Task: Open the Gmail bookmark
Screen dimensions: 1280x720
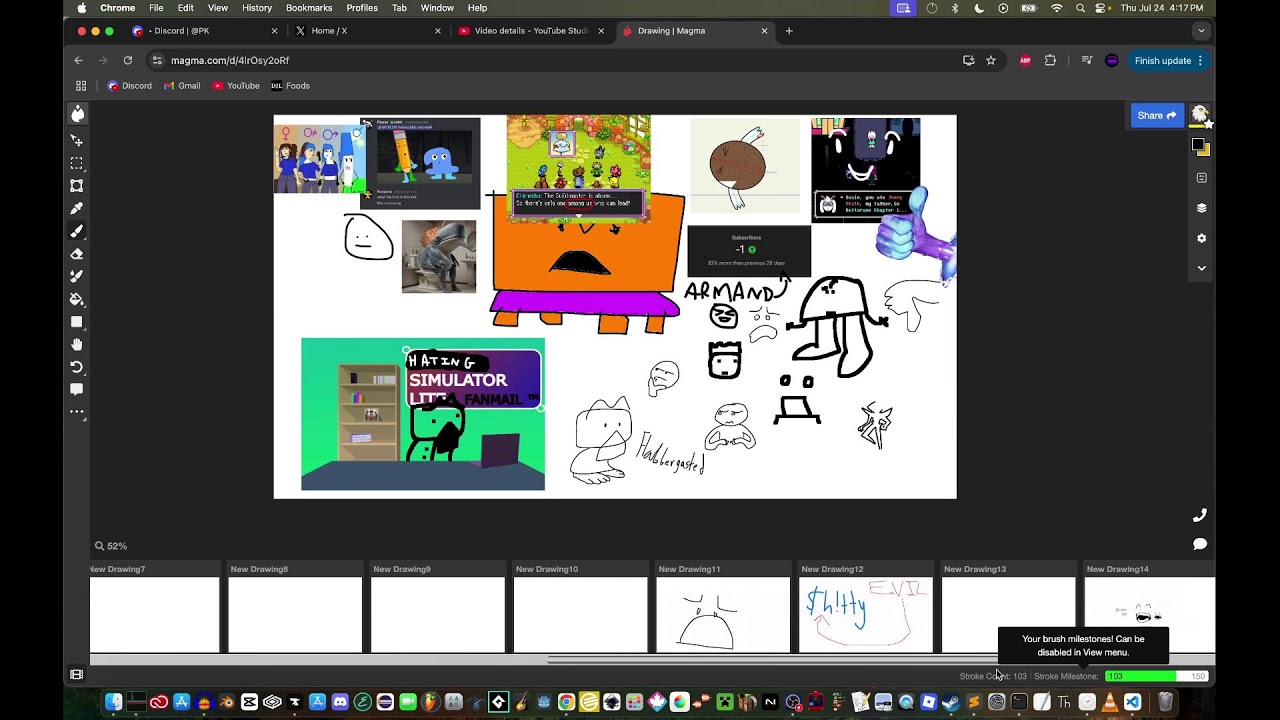Action: click(182, 86)
